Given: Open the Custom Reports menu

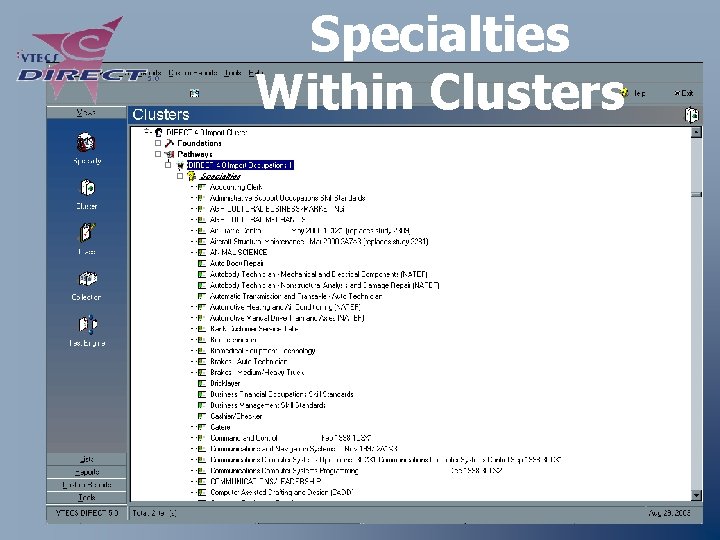Looking at the screenshot, I should coord(192,73).
